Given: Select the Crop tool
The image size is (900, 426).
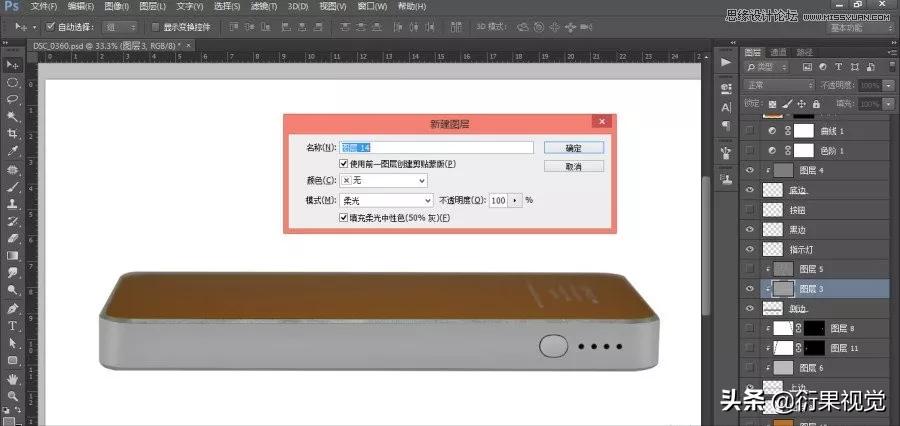Looking at the screenshot, I should [12, 134].
